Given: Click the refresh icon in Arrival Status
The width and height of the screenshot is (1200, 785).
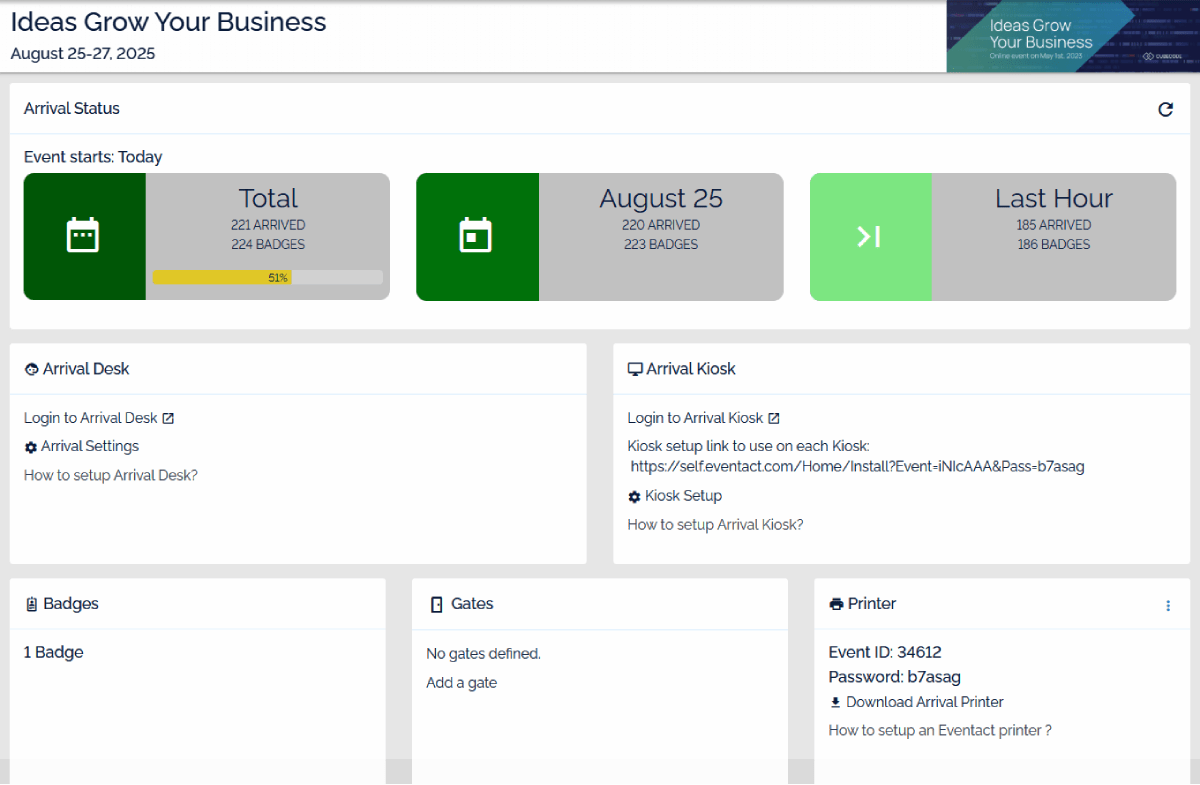Looking at the screenshot, I should click(1165, 109).
